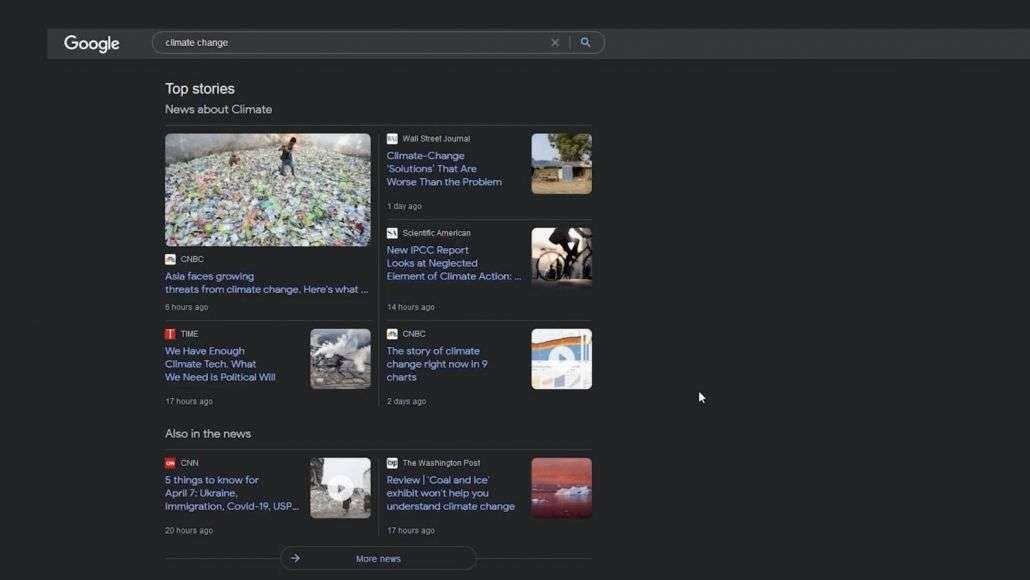Open '5 things to know for April 7' article
This screenshot has width=1030, height=580.
tap(232, 493)
